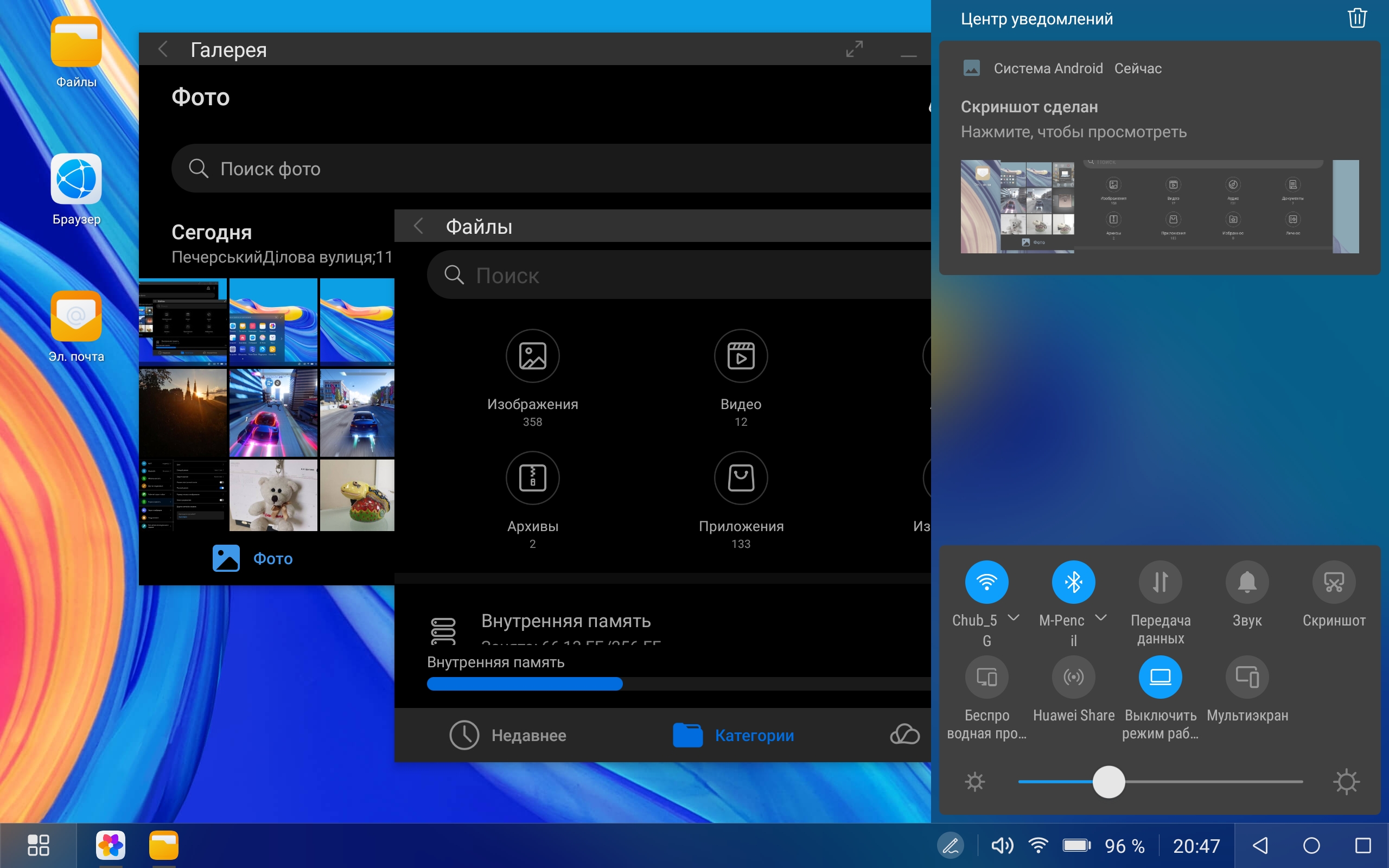Set brightness to minimum via dim icon
The width and height of the screenshot is (1389, 868).
point(974,781)
